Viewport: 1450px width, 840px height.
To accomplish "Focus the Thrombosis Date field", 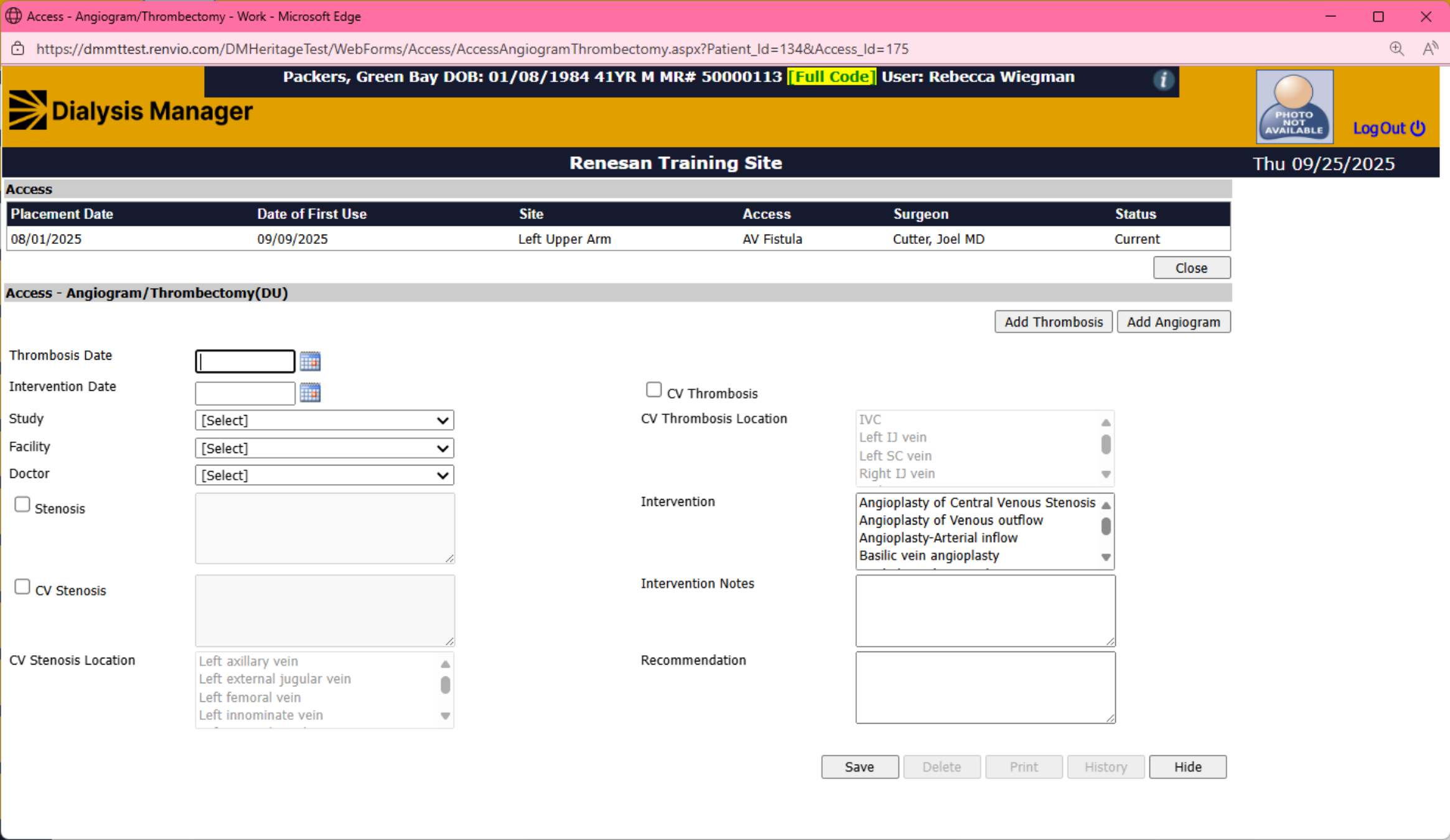I will point(245,362).
